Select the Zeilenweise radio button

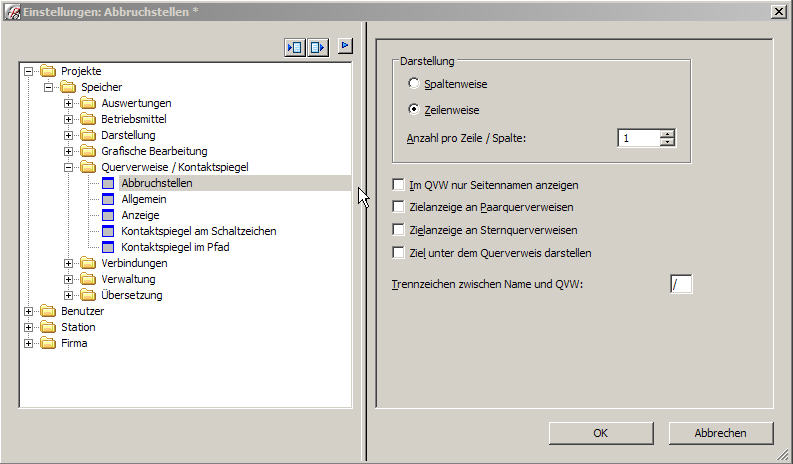(x=414, y=109)
